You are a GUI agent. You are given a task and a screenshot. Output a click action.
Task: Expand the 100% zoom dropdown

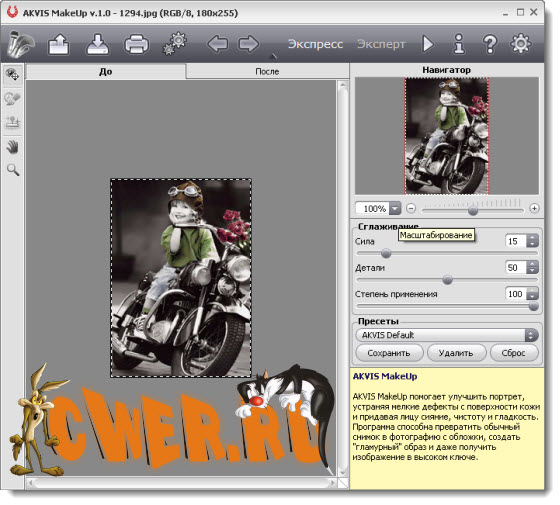tap(395, 208)
